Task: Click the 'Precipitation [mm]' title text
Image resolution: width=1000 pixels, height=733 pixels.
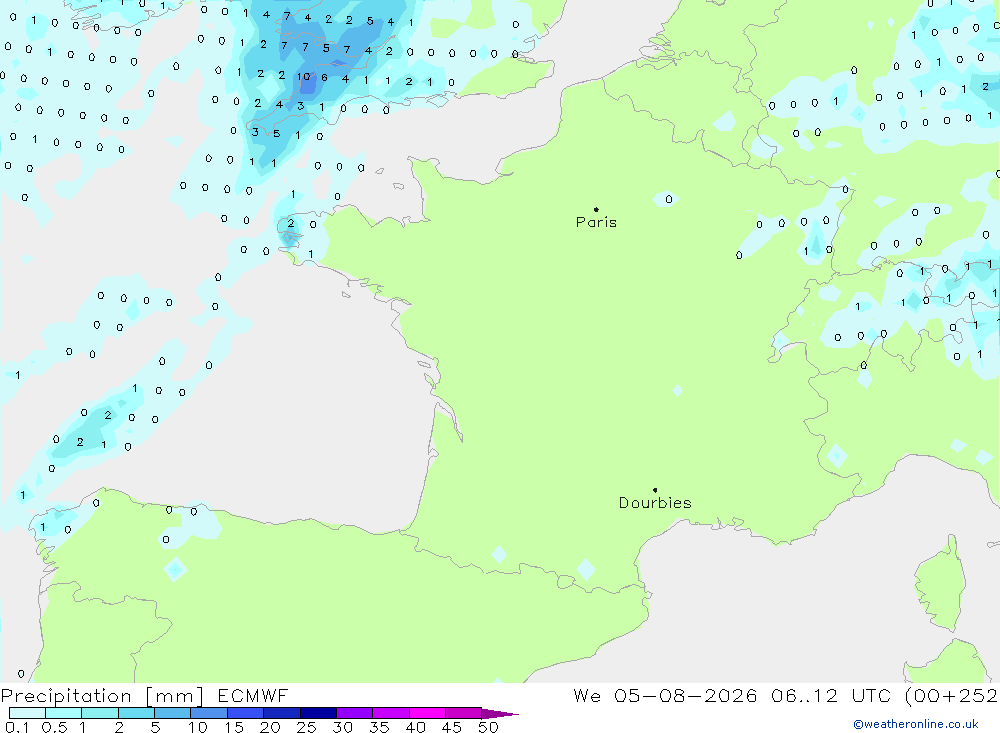Action: 102,696
